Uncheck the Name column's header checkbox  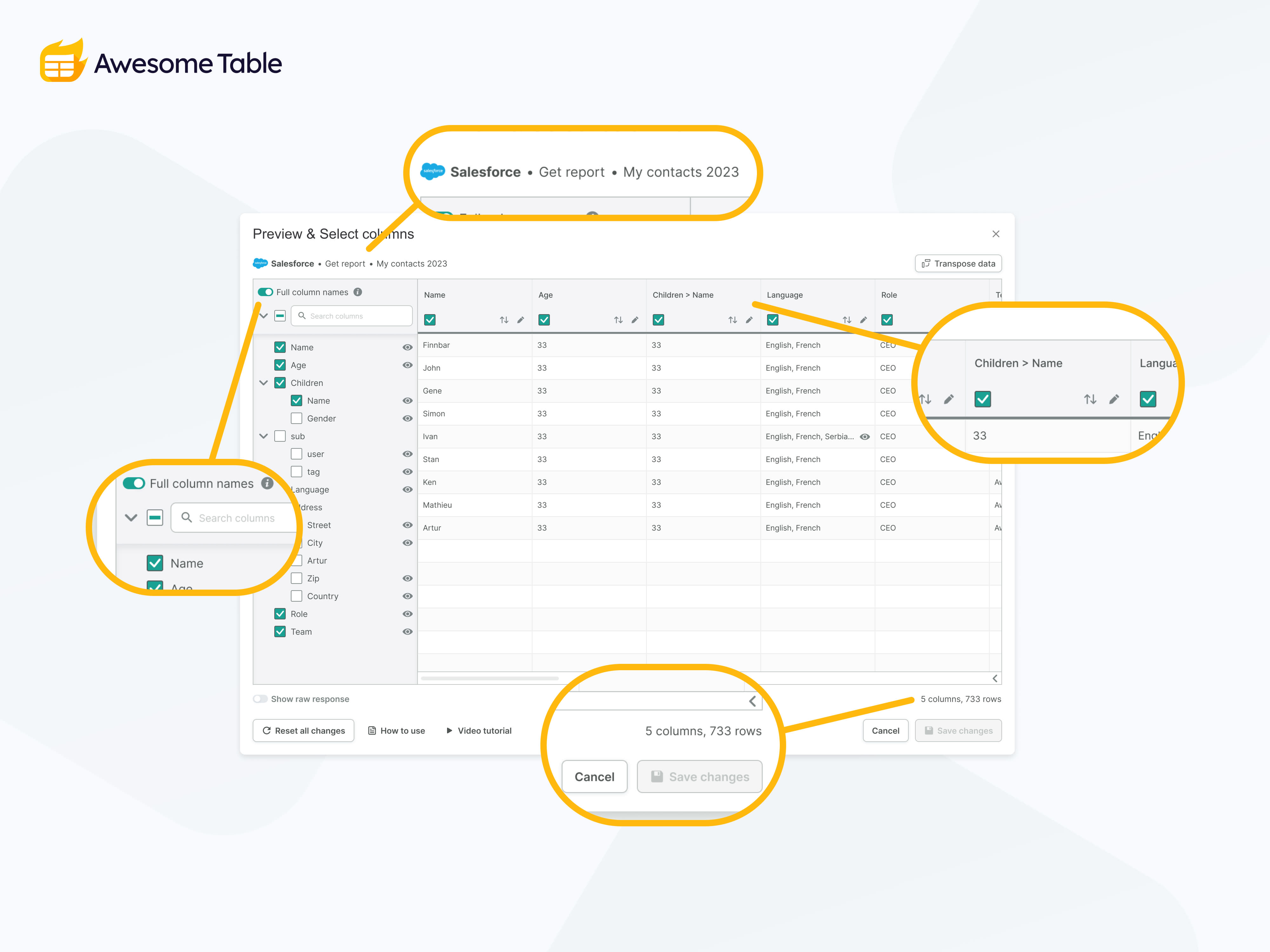(430, 320)
